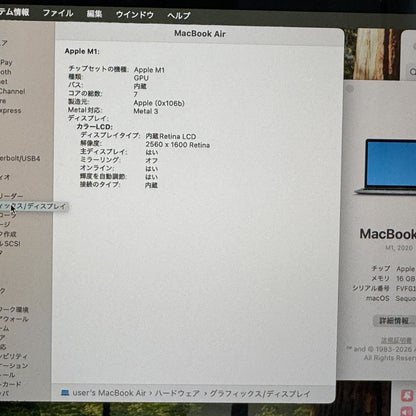Click the search icon in the far-right window
The image size is (416, 416).
click(x=413, y=72)
